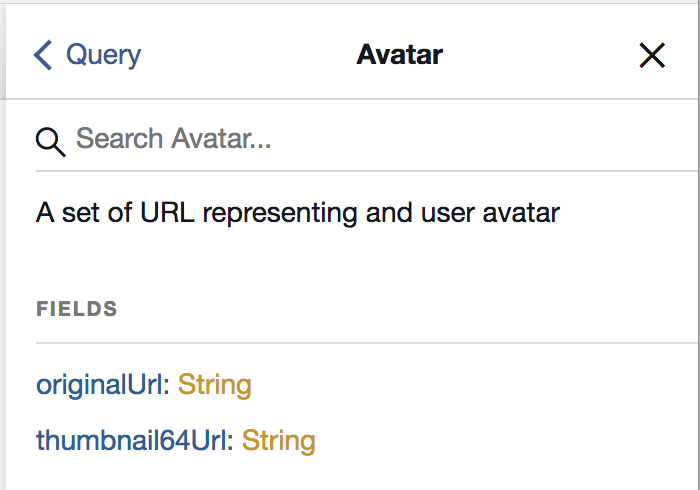Close the Avatar documentation panel
This screenshot has height=490, width=700.
click(652, 55)
